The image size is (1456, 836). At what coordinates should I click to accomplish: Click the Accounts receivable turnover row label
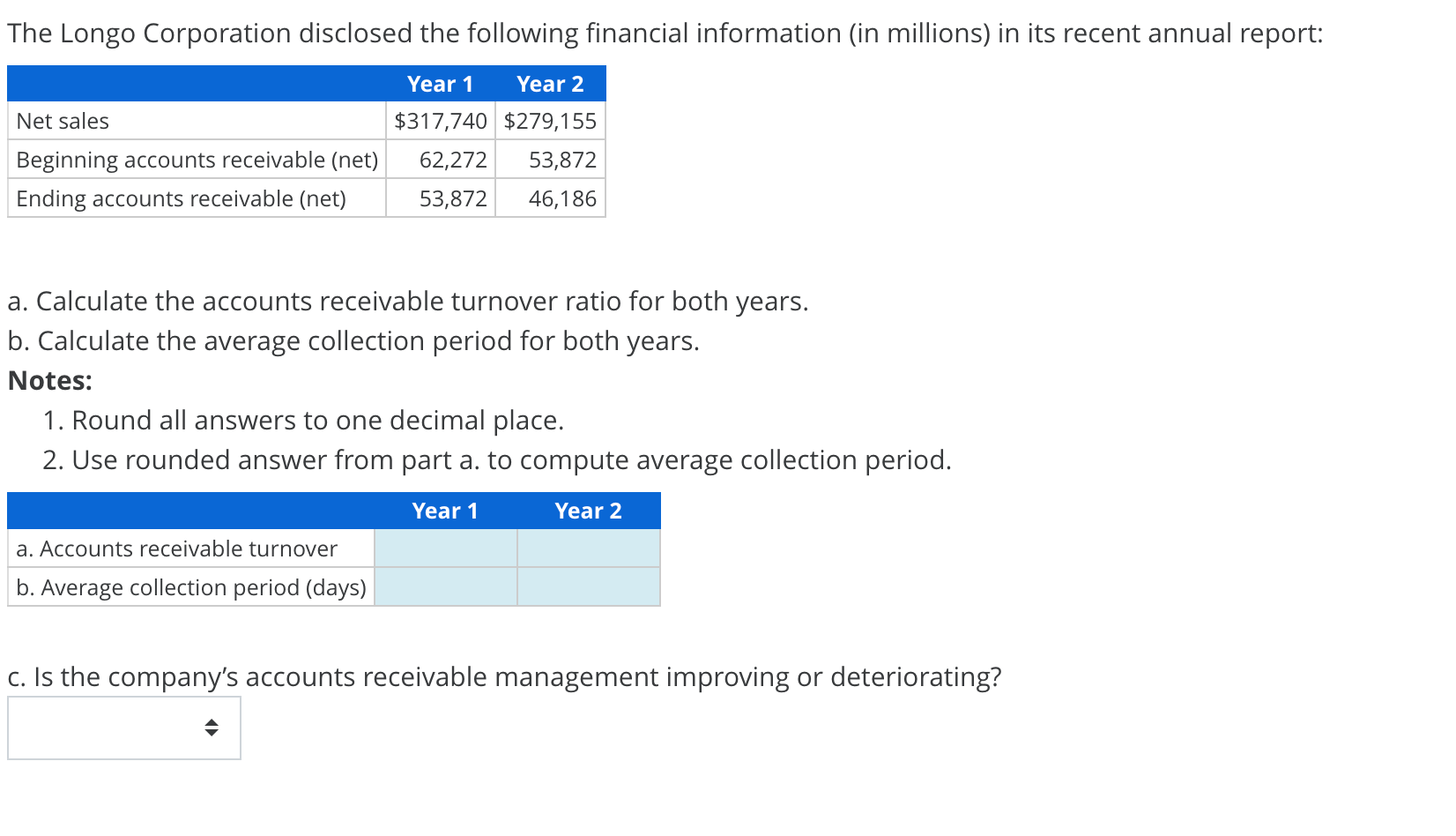coord(176,548)
